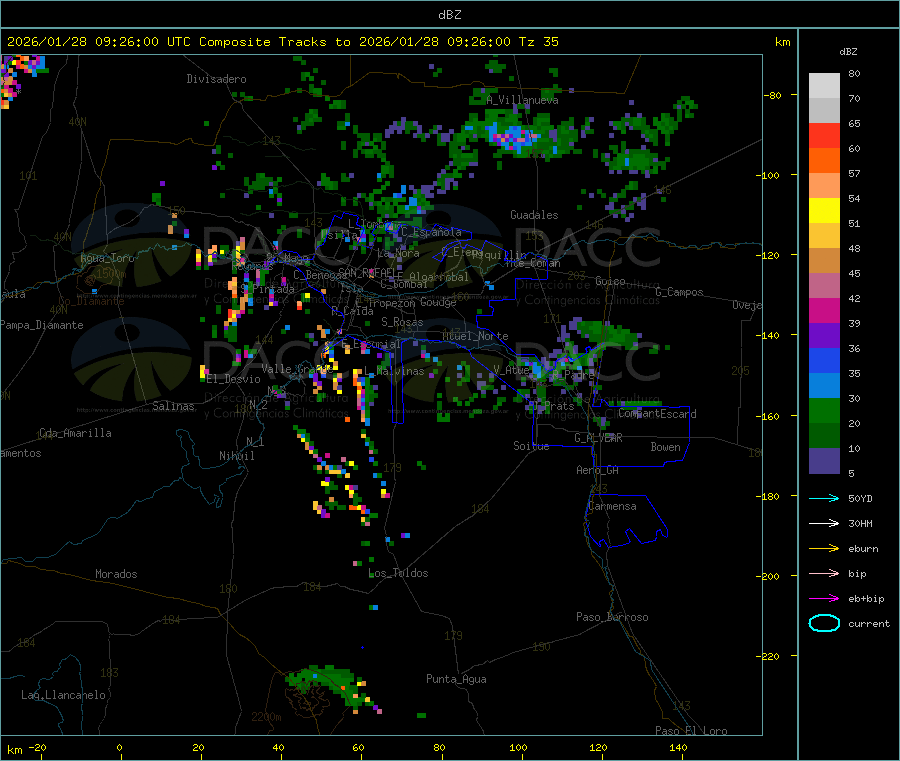Screen dimensions: 900x761
Task: Click the 'Aero_GA' map label
Action: pos(598,470)
